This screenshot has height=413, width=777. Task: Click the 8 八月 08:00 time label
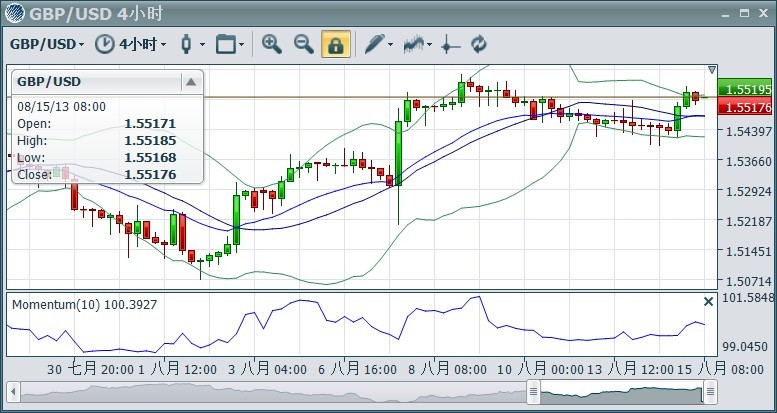[x=447, y=369]
